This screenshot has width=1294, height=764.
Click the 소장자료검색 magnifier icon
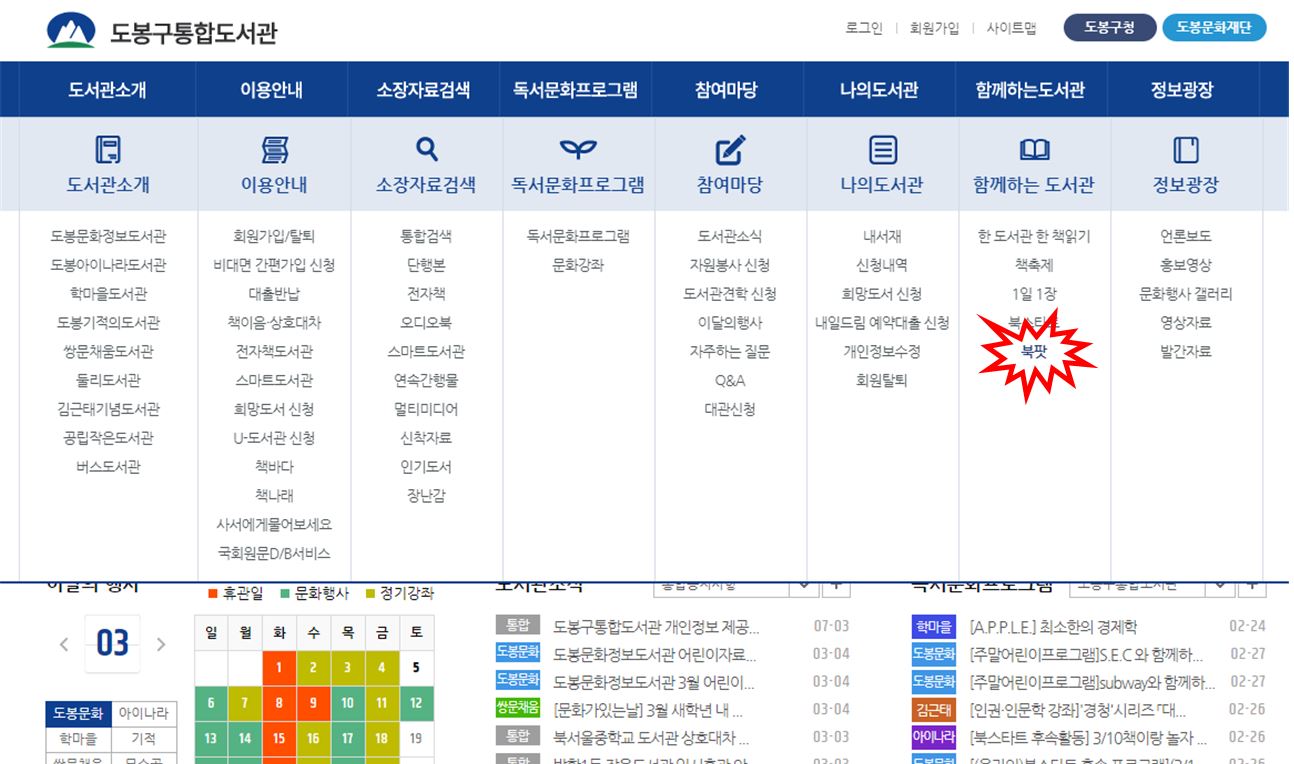427,150
